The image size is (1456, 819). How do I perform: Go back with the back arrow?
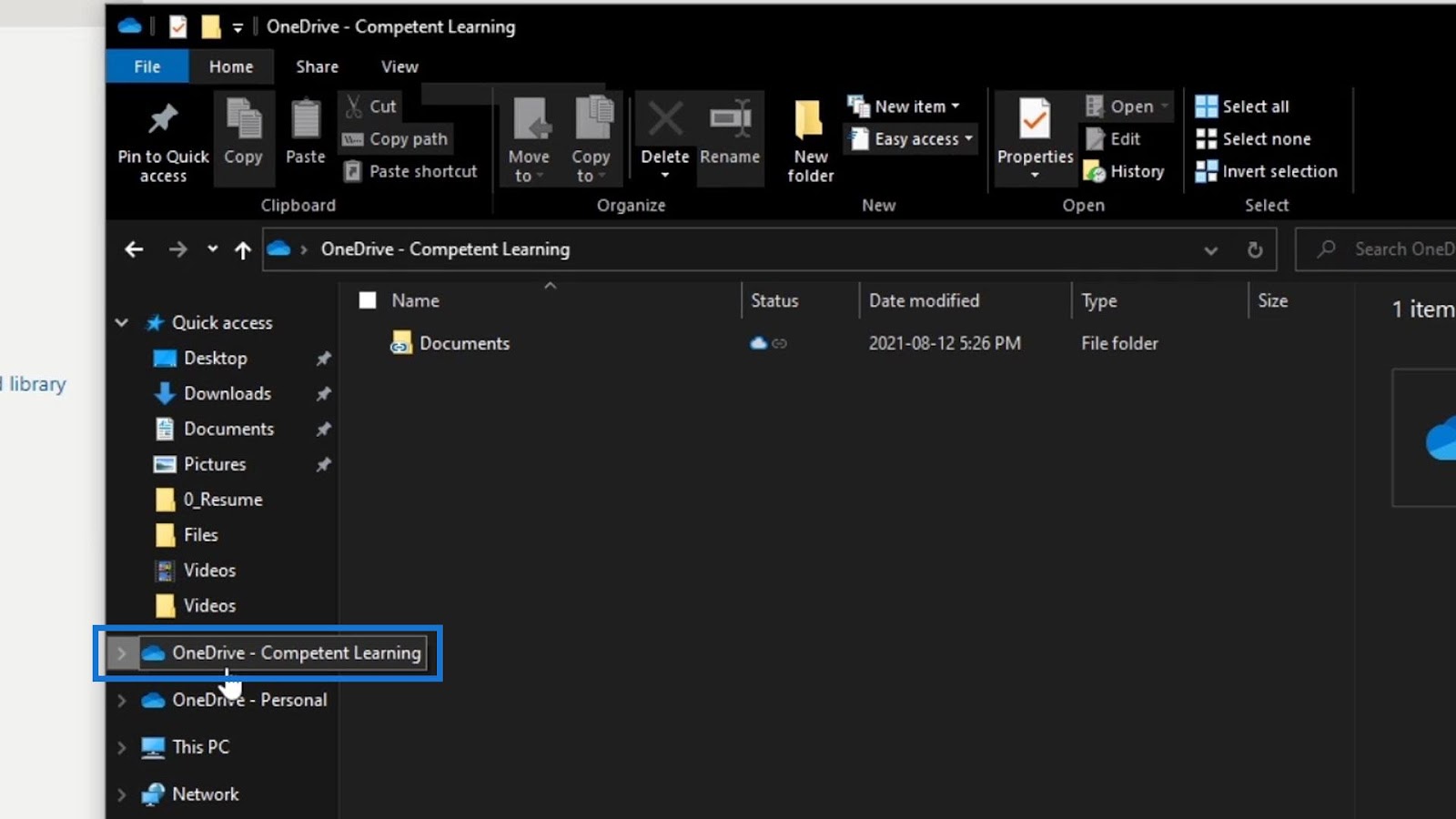click(134, 249)
